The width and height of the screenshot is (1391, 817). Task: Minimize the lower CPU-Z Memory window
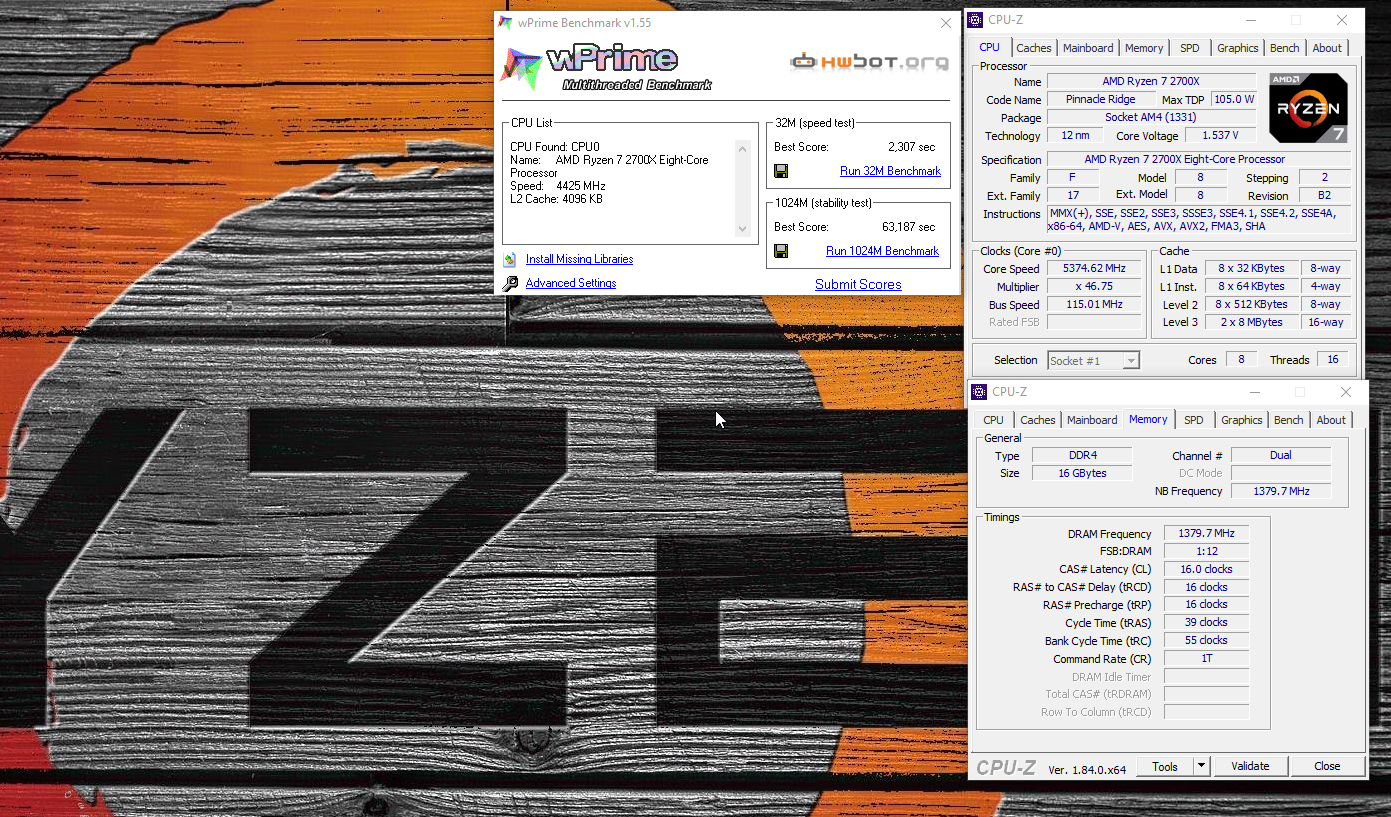tap(1254, 392)
